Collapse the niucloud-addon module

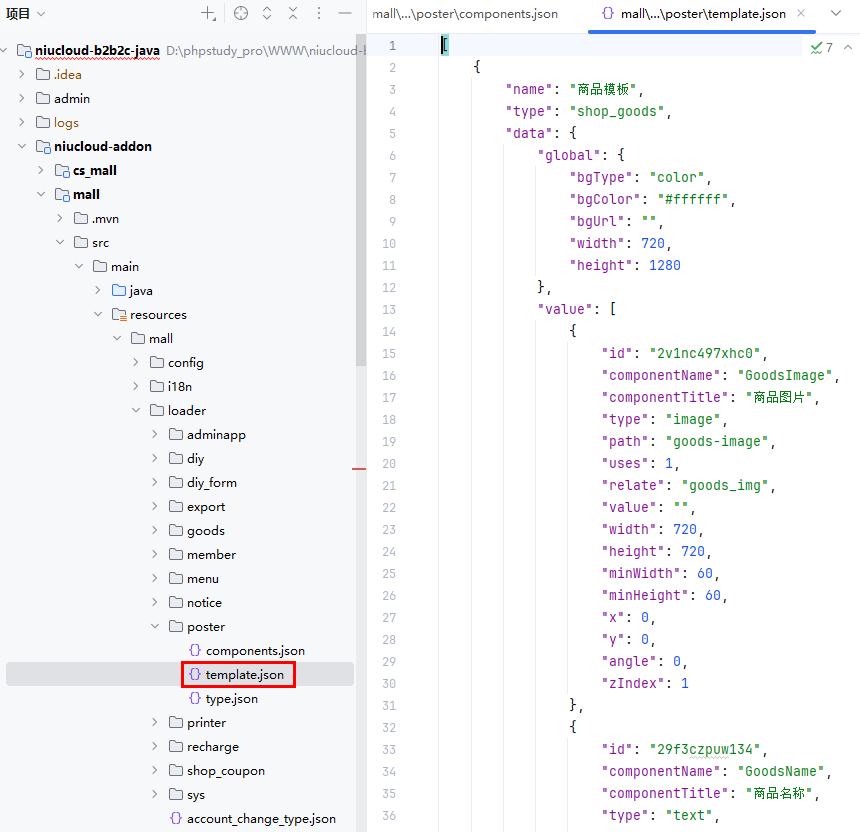(22, 147)
